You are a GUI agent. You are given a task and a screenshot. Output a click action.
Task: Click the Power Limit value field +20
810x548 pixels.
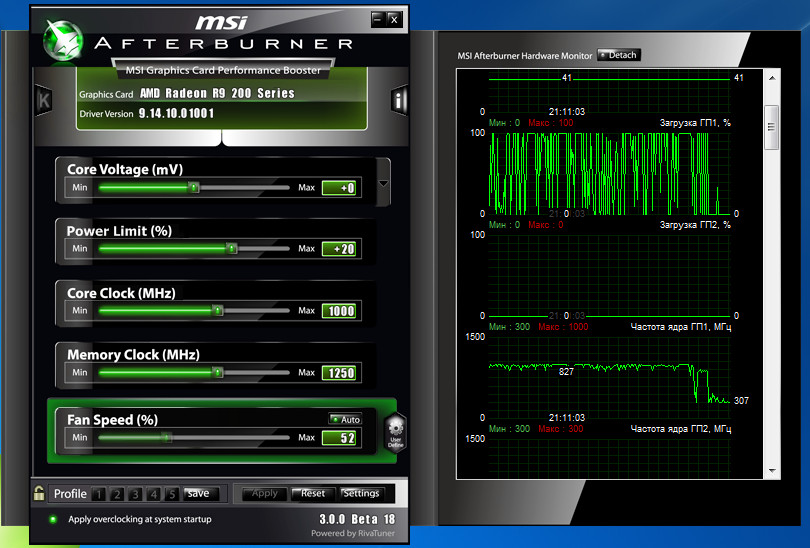click(x=339, y=249)
